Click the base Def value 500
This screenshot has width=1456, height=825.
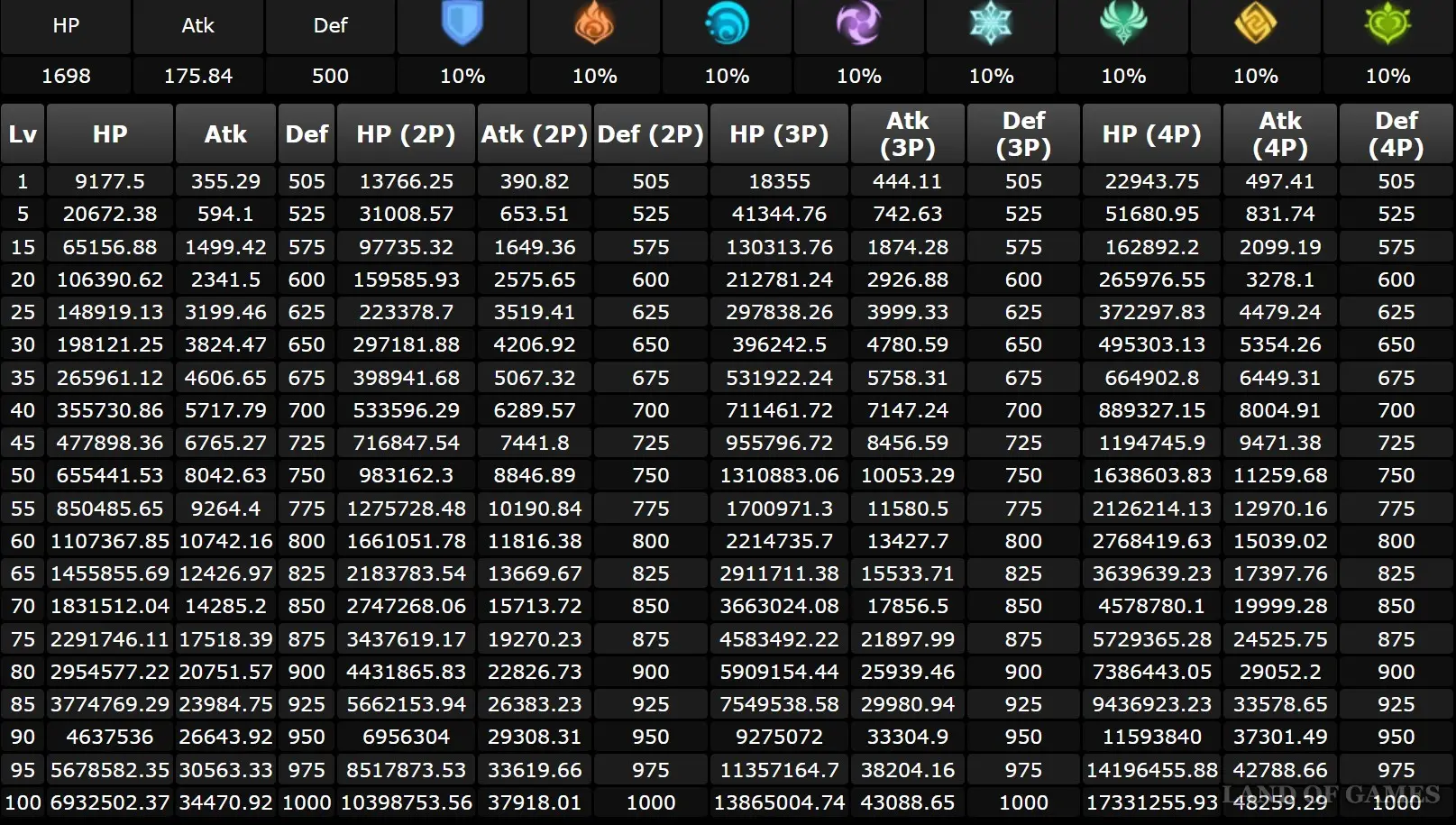point(330,77)
